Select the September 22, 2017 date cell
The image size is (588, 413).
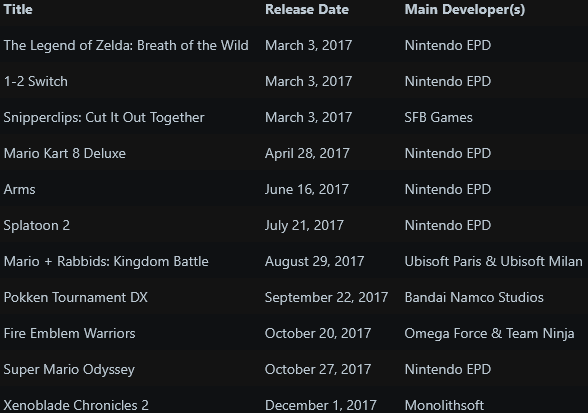pyautogui.click(x=326, y=297)
